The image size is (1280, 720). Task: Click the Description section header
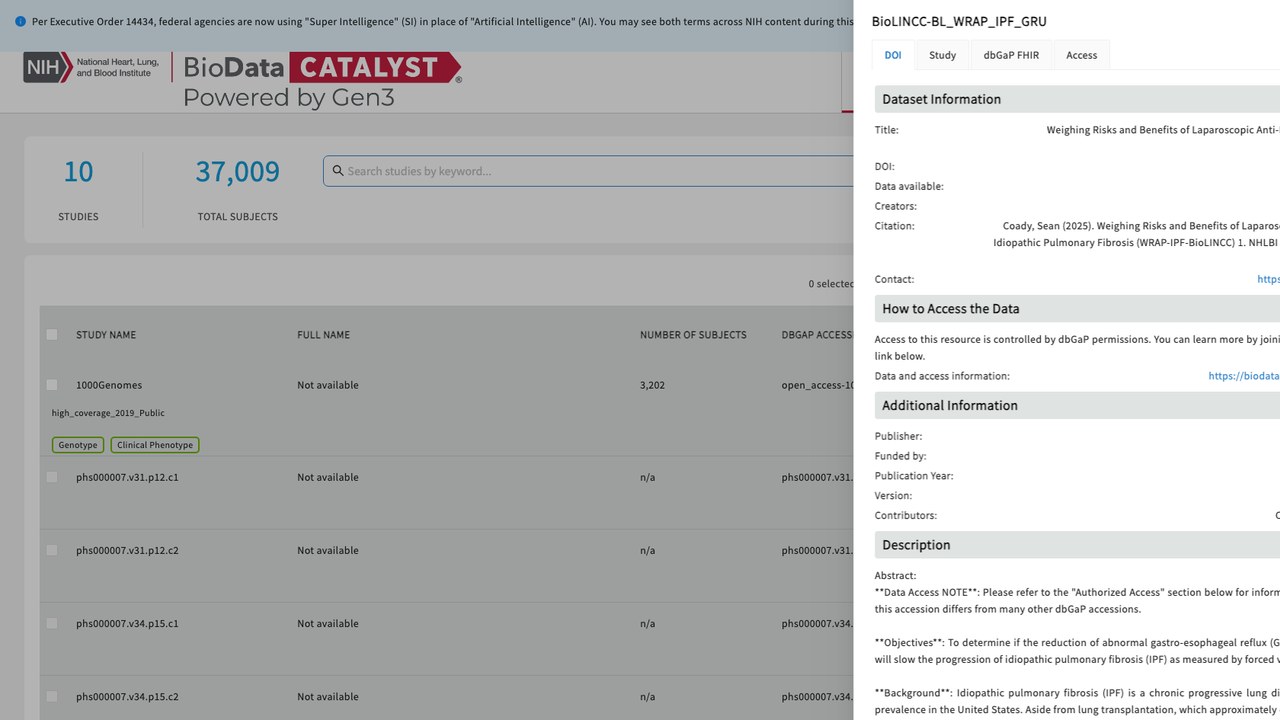(x=1077, y=545)
